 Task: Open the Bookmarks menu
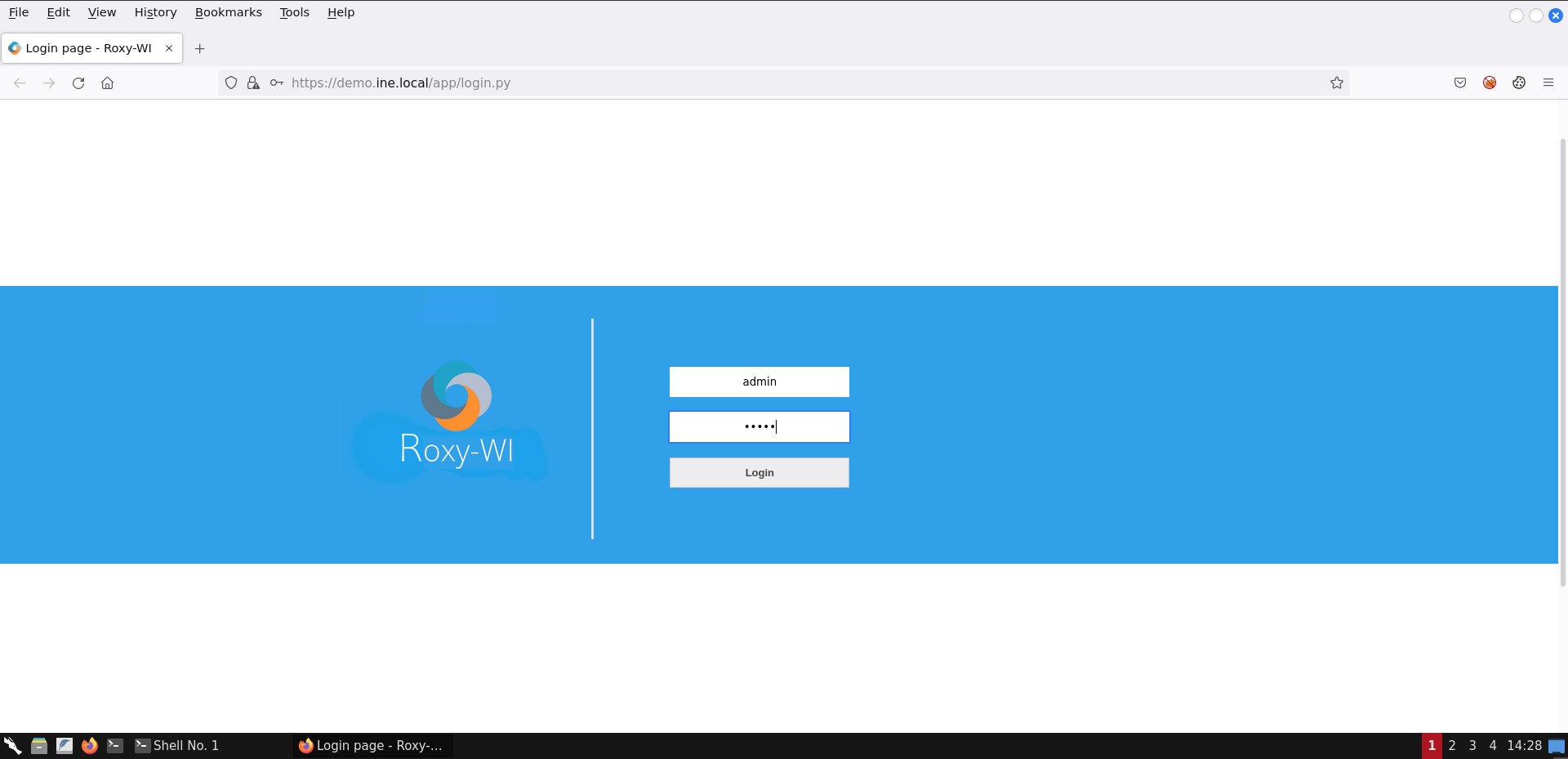pos(228,12)
